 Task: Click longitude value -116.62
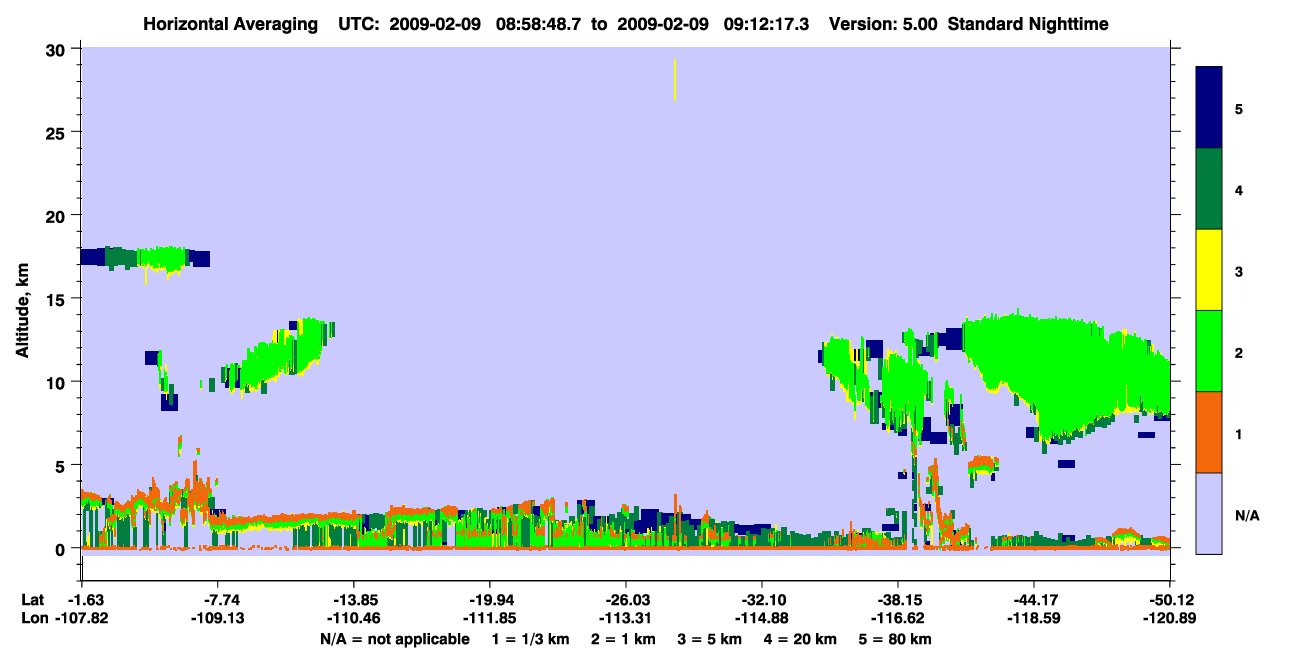point(897,618)
